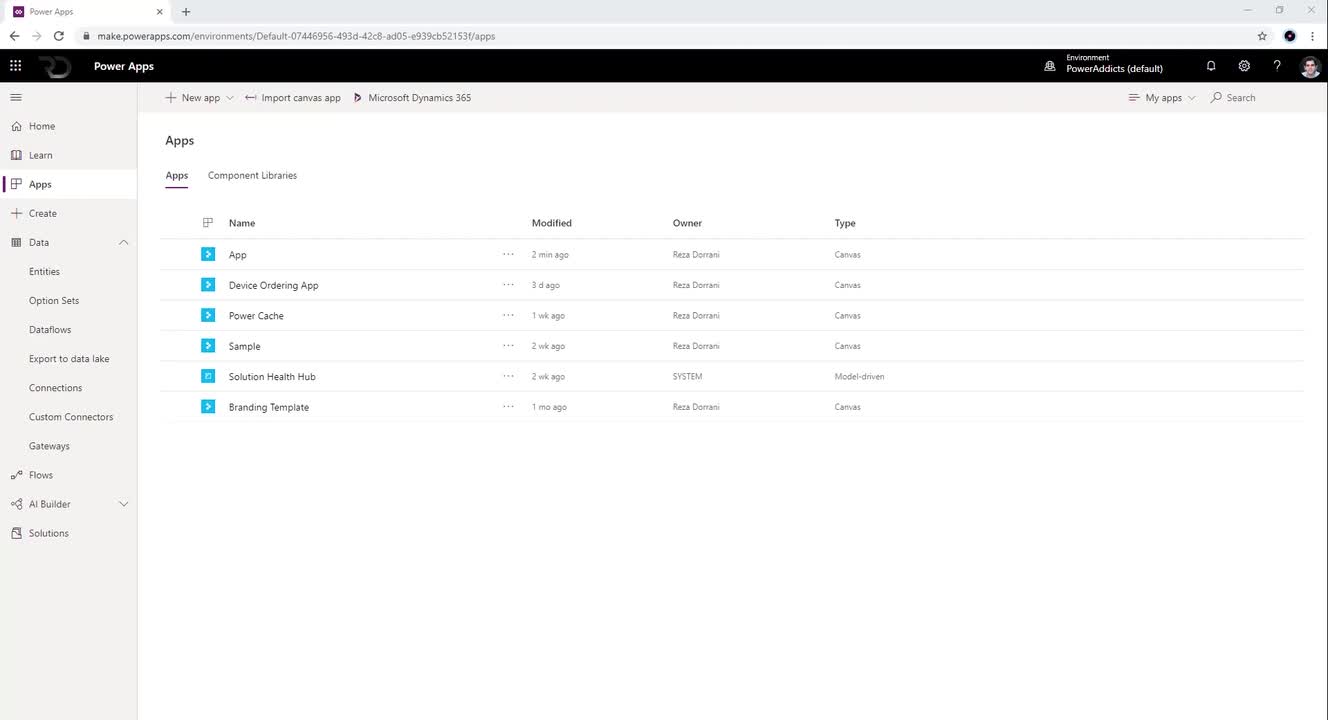
Task: Expand the New app dropdown arrow
Action: (230, 98)
